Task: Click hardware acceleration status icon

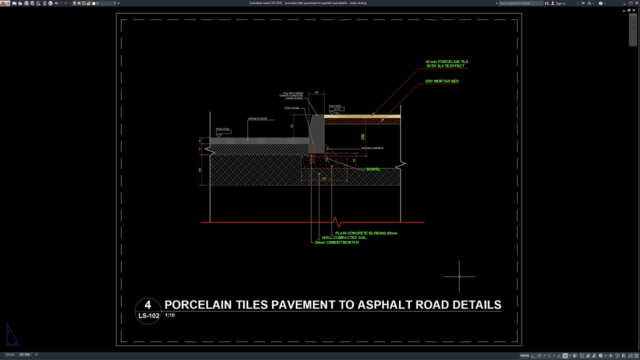Action: coord(623,356)
